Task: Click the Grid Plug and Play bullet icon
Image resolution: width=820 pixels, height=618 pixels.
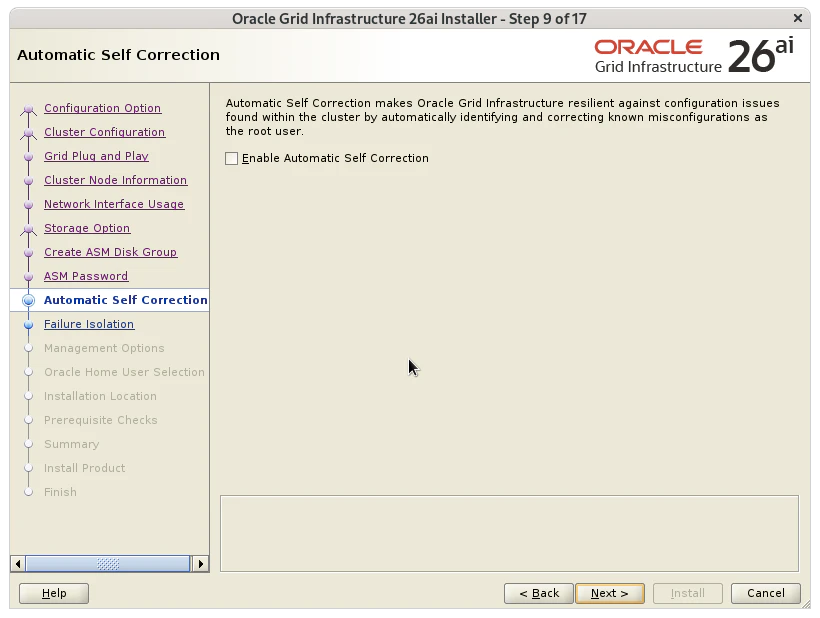Action: (29, 156)
